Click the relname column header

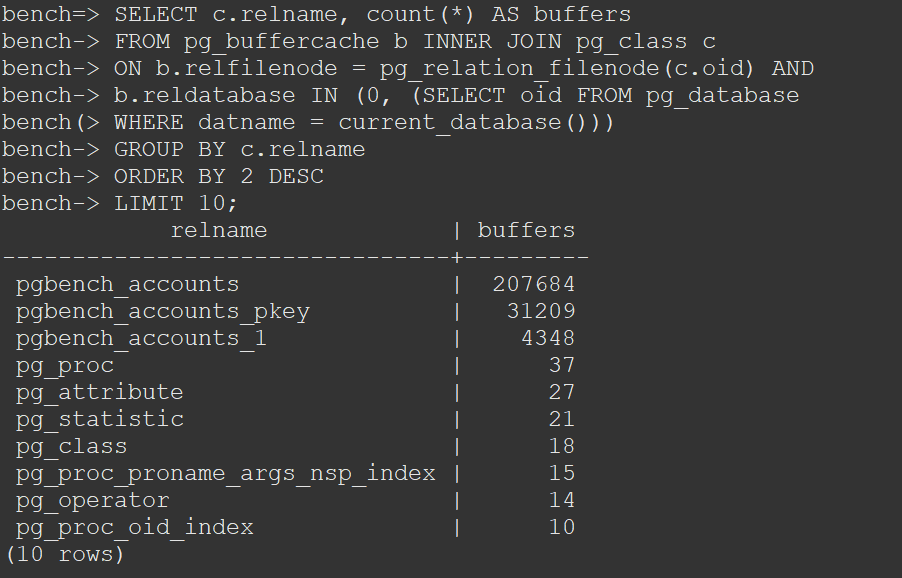219,230
